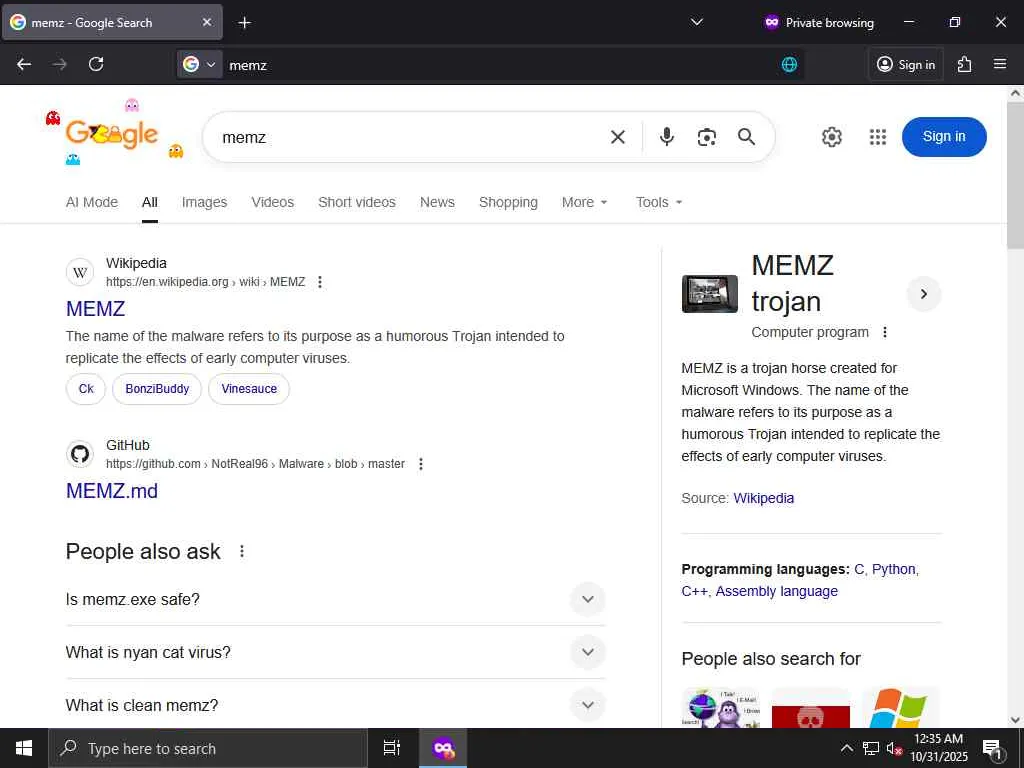Open the BonziBuddy thumbnail under People also search for
Viewport: 1024px width, 768px height.
click(x=721, y=708)
